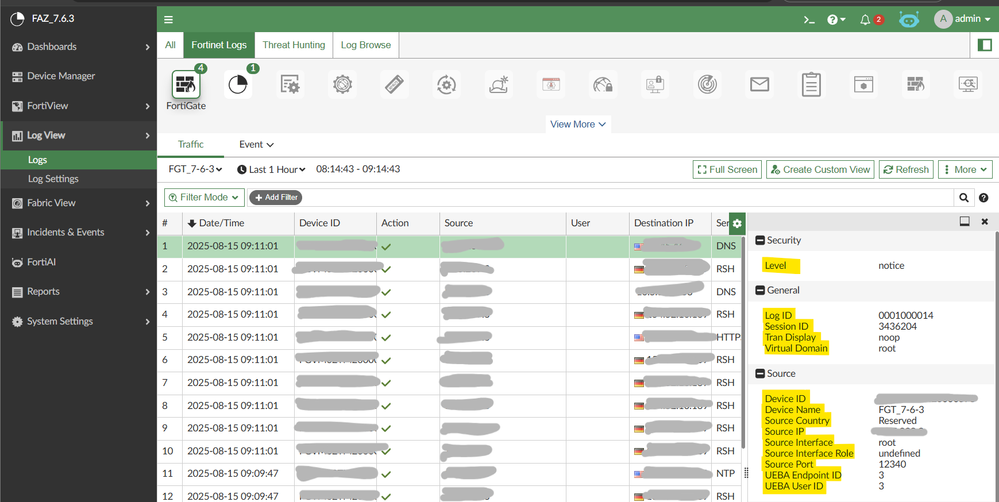This screenshot has height=502, width=999.
Task: Toggle the right side panel layout
Action: coord(985,45)
